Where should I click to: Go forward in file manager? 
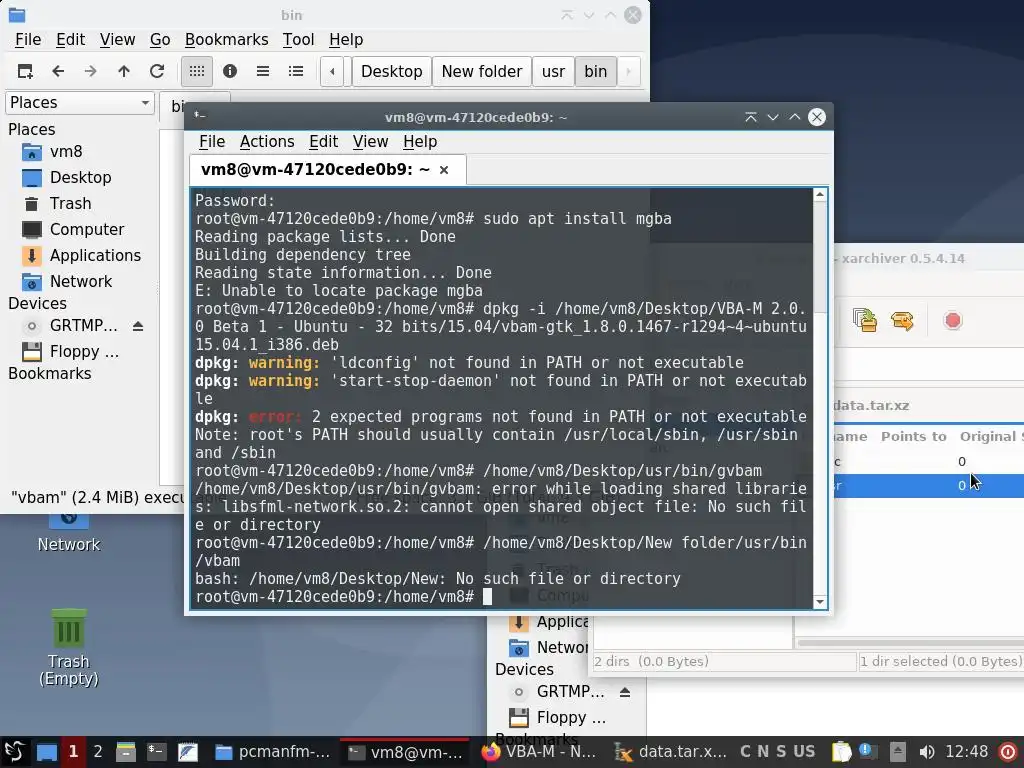coord(90,71)
